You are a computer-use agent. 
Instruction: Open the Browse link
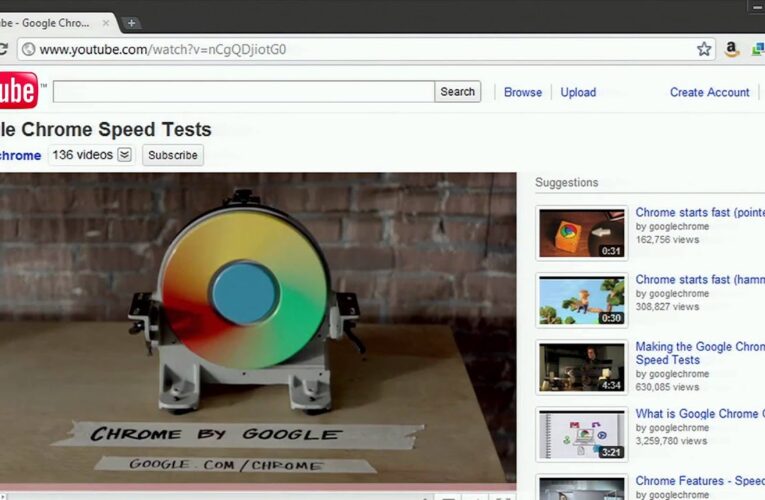coord(523,92)
